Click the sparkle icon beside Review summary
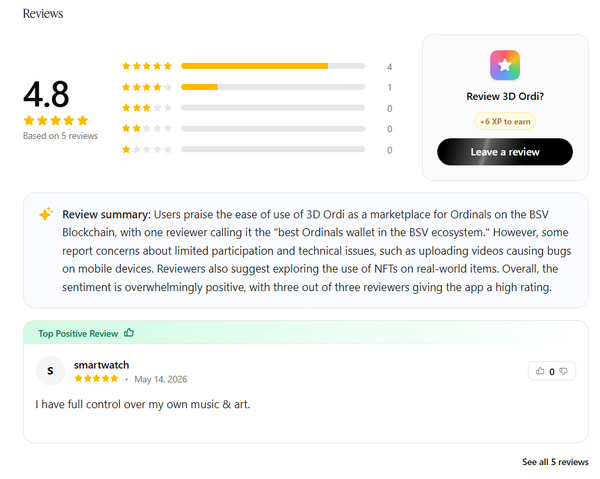This screenshot has width=600, height=479. coord(46,214)
